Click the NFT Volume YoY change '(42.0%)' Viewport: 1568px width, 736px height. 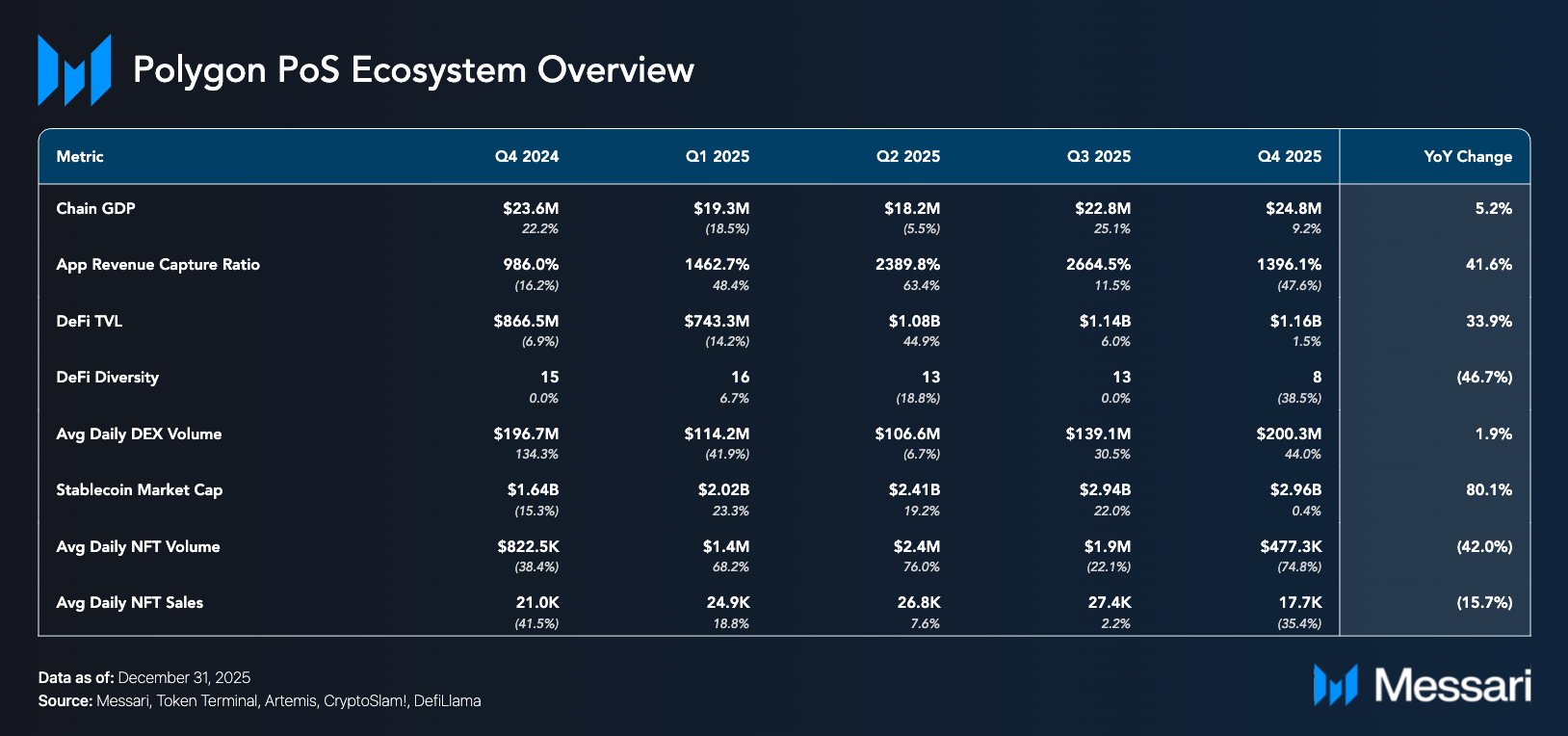click(x=1484, y=546)
